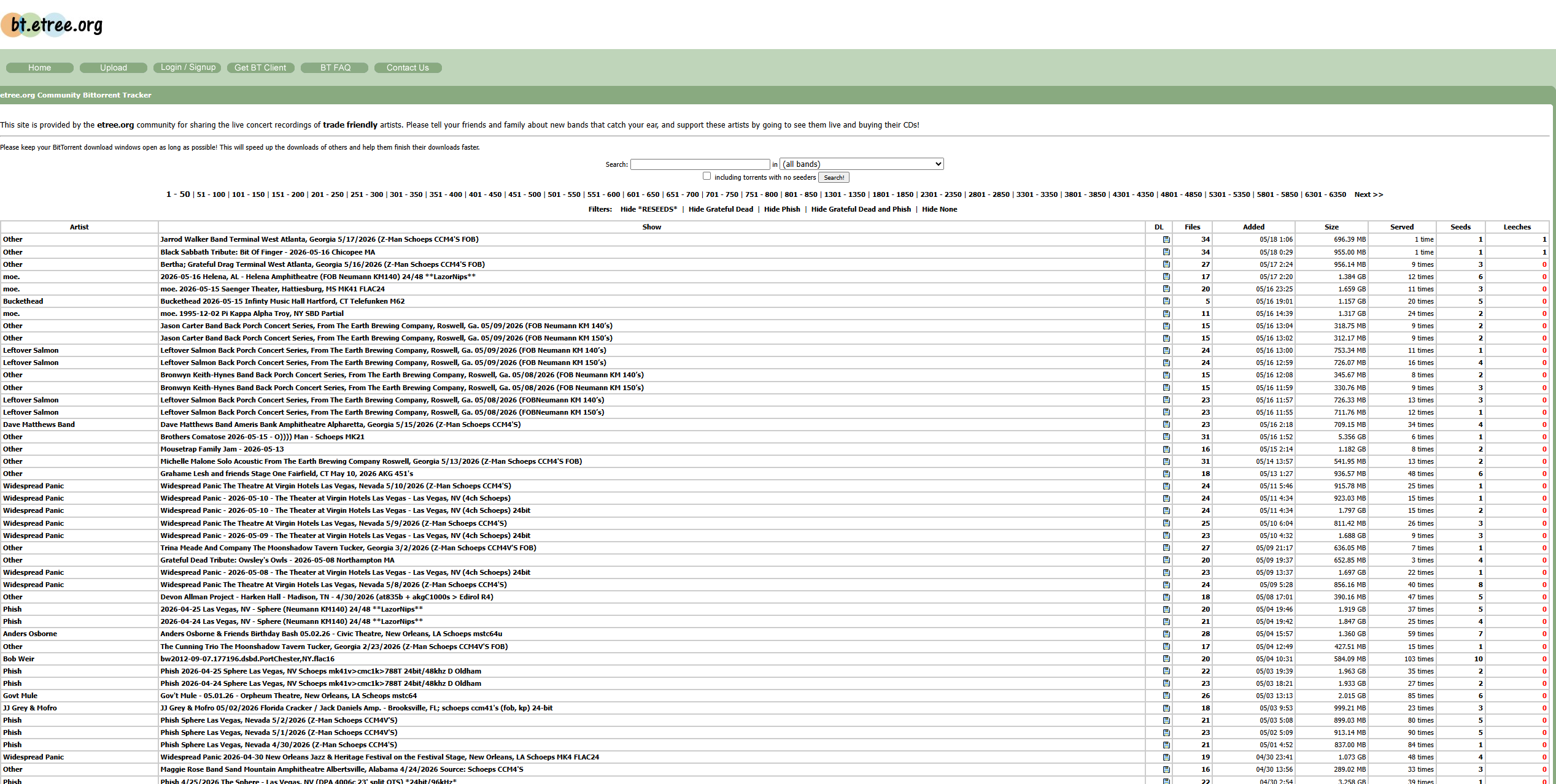Viewport: 1556px width, 784px height.
Task: Open the Buckethead artist link
Action: pyautogui.click(x=23, y=301)
